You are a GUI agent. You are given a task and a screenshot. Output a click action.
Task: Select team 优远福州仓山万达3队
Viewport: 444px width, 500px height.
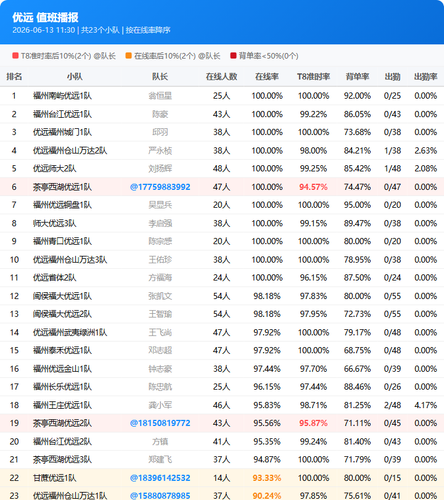pyautogui.click(x=70, y=260)
